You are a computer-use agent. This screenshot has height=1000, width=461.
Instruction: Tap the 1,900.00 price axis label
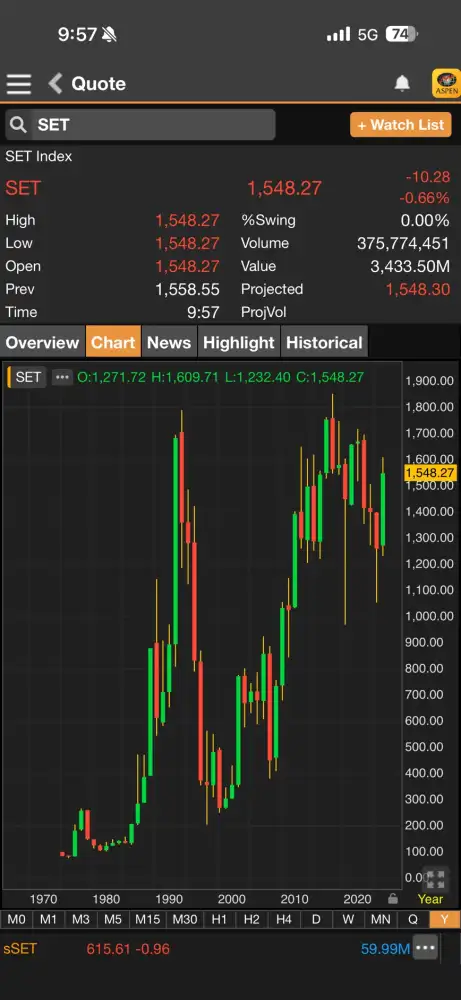tap(429, 381)
